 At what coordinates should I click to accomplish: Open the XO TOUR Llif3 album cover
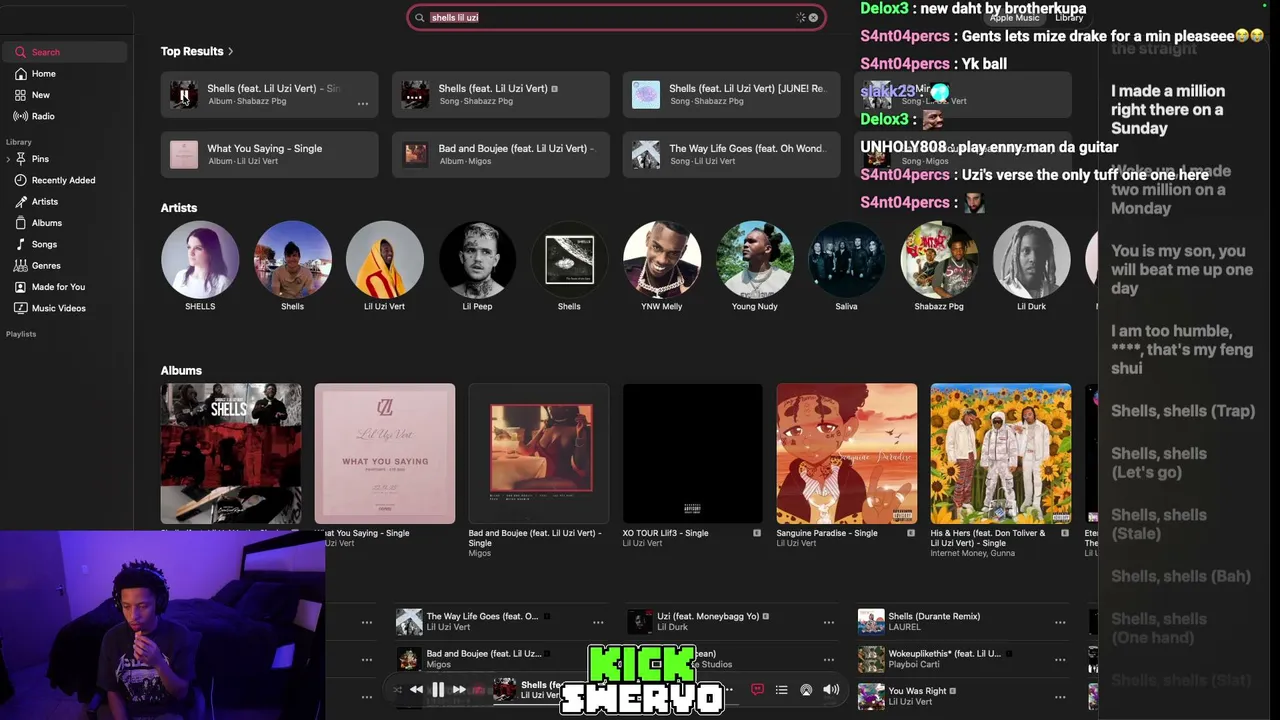[x=693, y=454]
